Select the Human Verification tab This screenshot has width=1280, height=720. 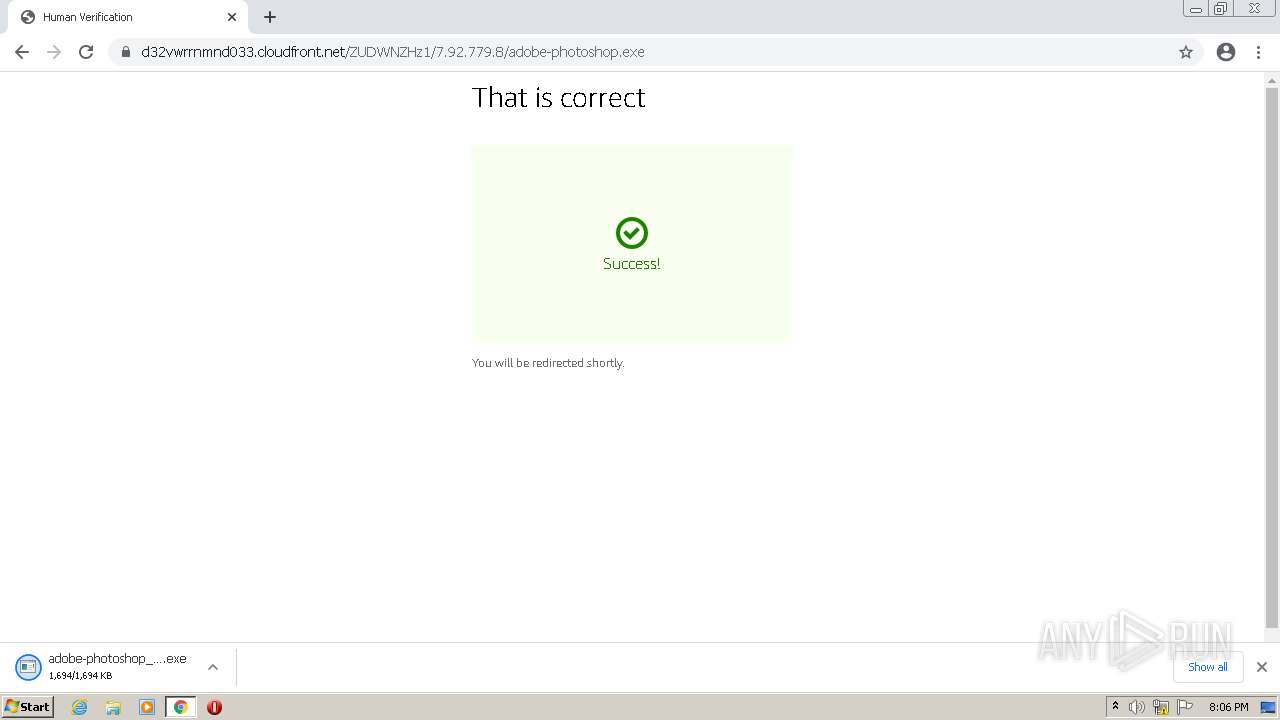pyautogui.click(x=128, y=17)
